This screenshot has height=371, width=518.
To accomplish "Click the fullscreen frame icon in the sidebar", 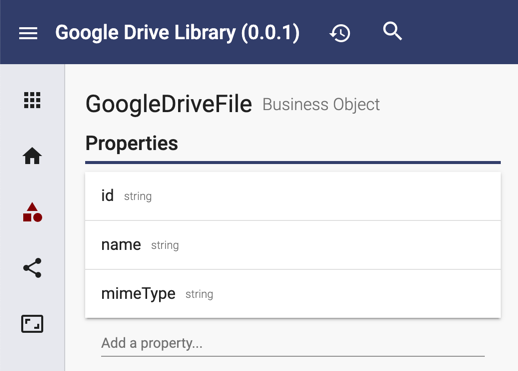I will (x=32, y=324).
